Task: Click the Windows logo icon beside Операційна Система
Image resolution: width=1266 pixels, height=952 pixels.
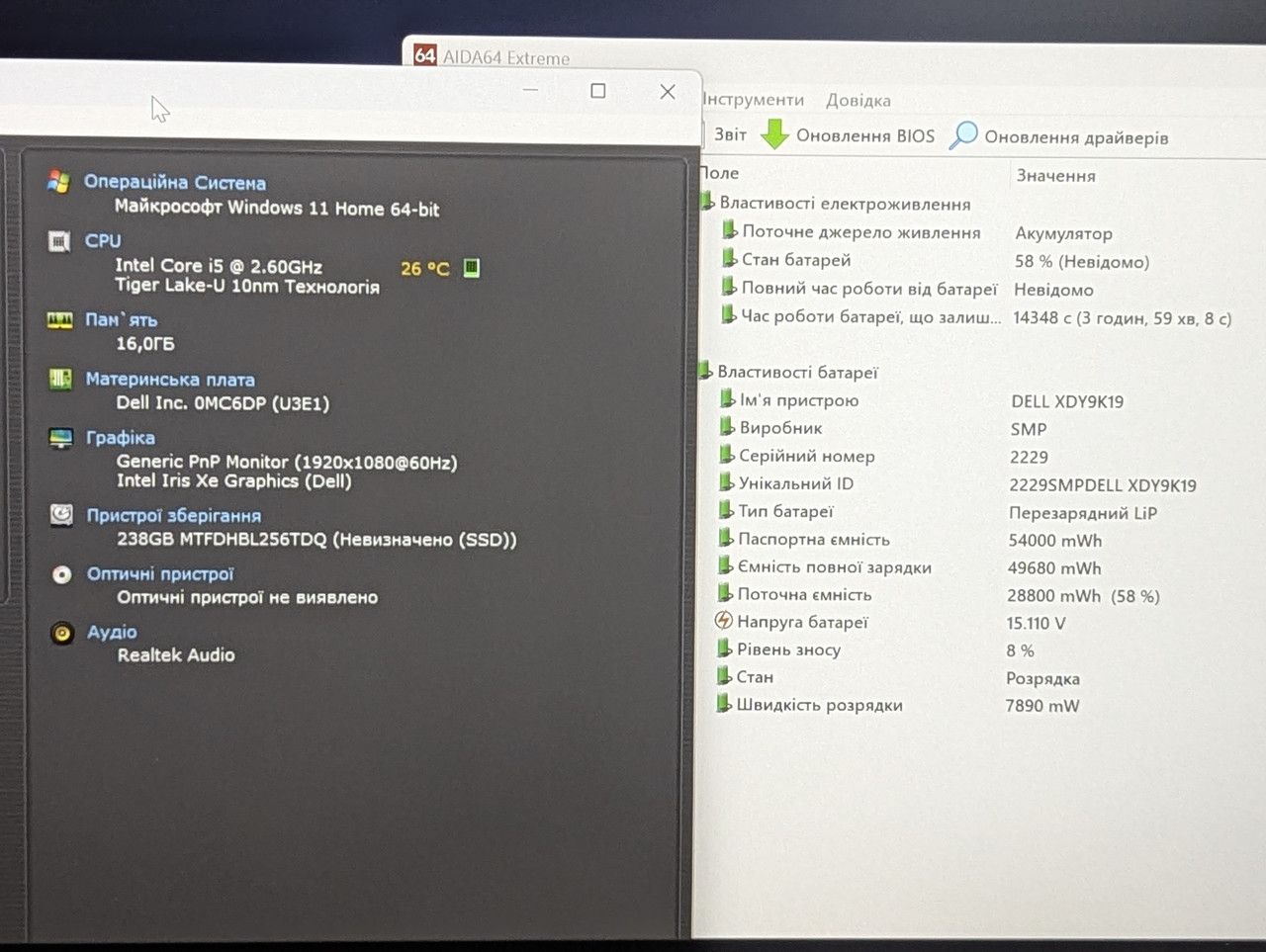Action: tap(58, 182)
